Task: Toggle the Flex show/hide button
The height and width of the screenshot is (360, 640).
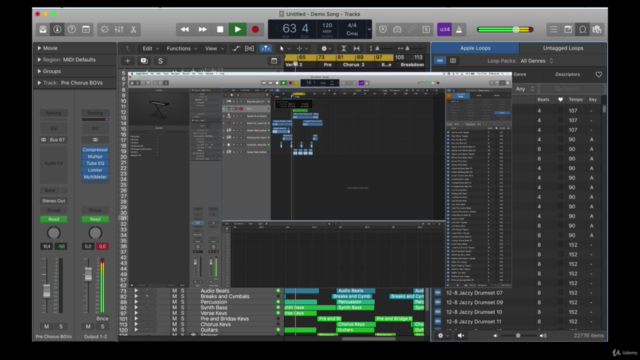Action: [249, 49]
